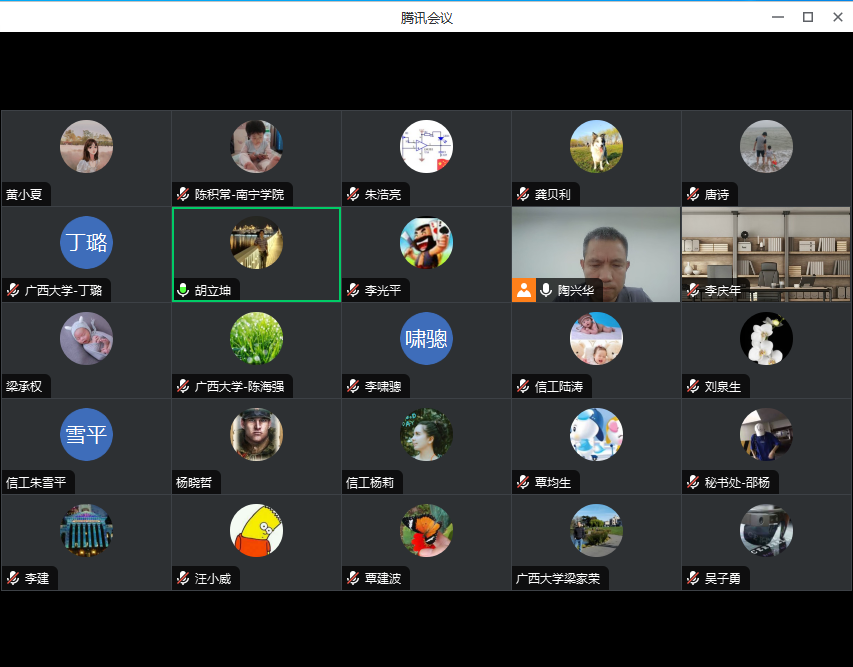The width and height of the screenshot is (853, 667).
Task: Click the muted mic icon next to 汪小威
Action: [x=183, y=579]
